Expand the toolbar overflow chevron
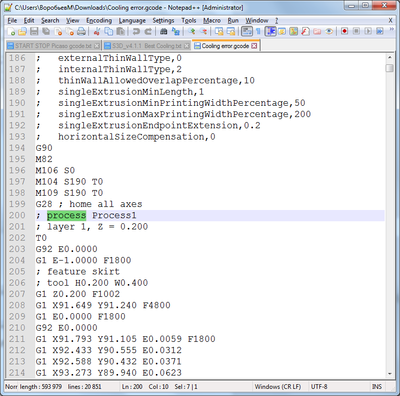The width and height of the screenshot is (400, 396). 391,30
